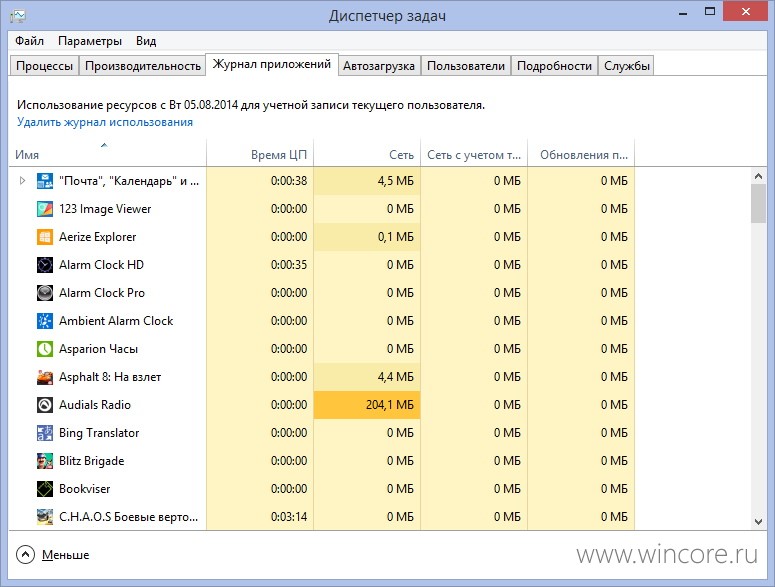Image resolution: width=775 pixels, height=587 pixels.
Task: Select Asphalt 8: На взлет name
Action: [x=110, y=377]
